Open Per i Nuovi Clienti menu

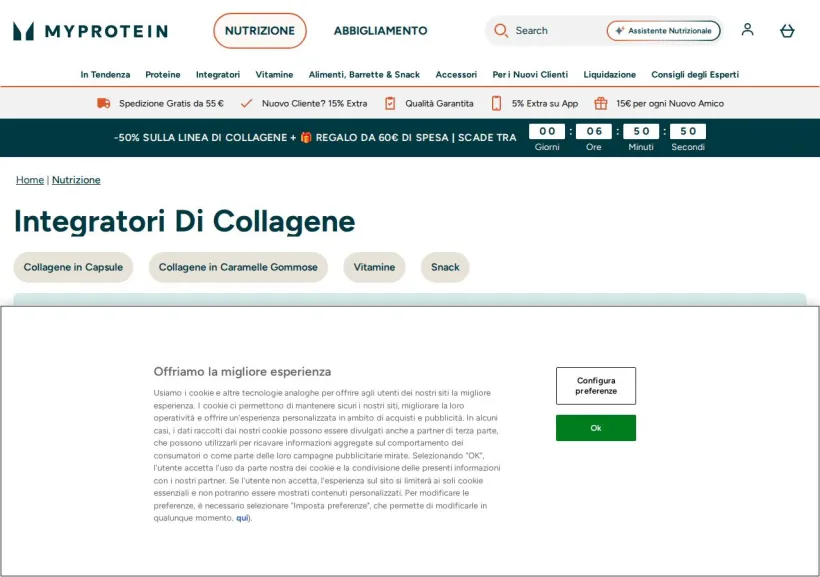coord(530,75)
